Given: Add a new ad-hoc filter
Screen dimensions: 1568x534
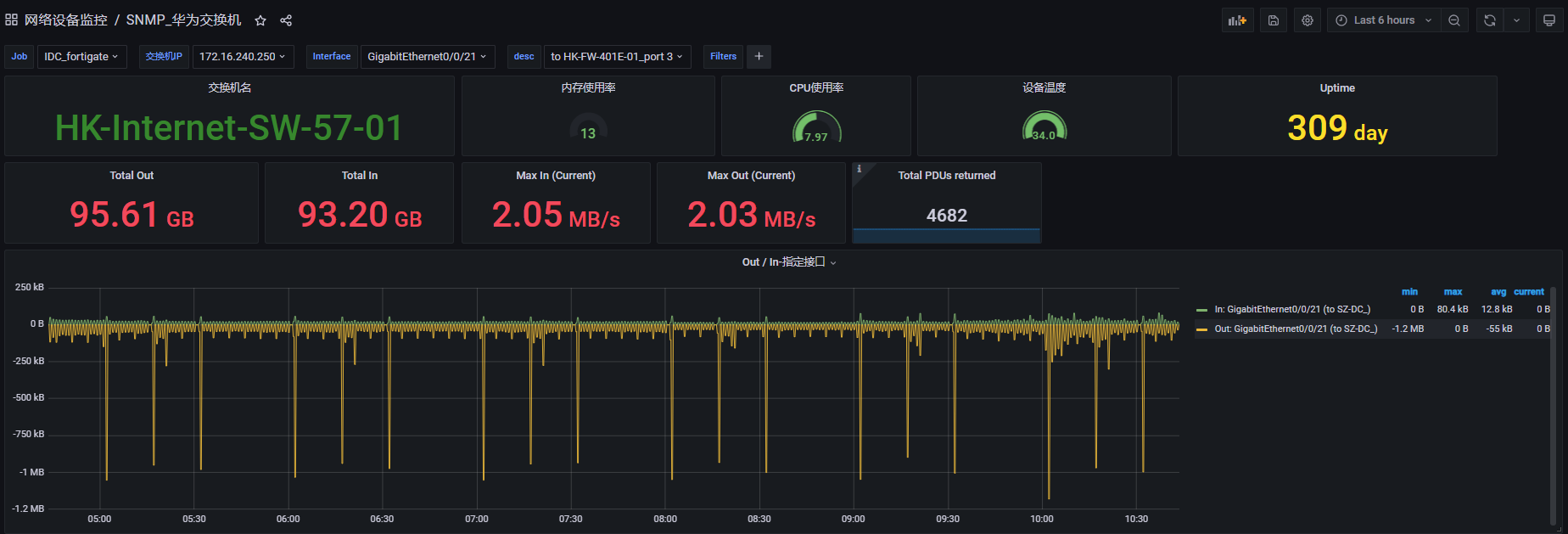Looking at the screenshot, I should [759, 56].
